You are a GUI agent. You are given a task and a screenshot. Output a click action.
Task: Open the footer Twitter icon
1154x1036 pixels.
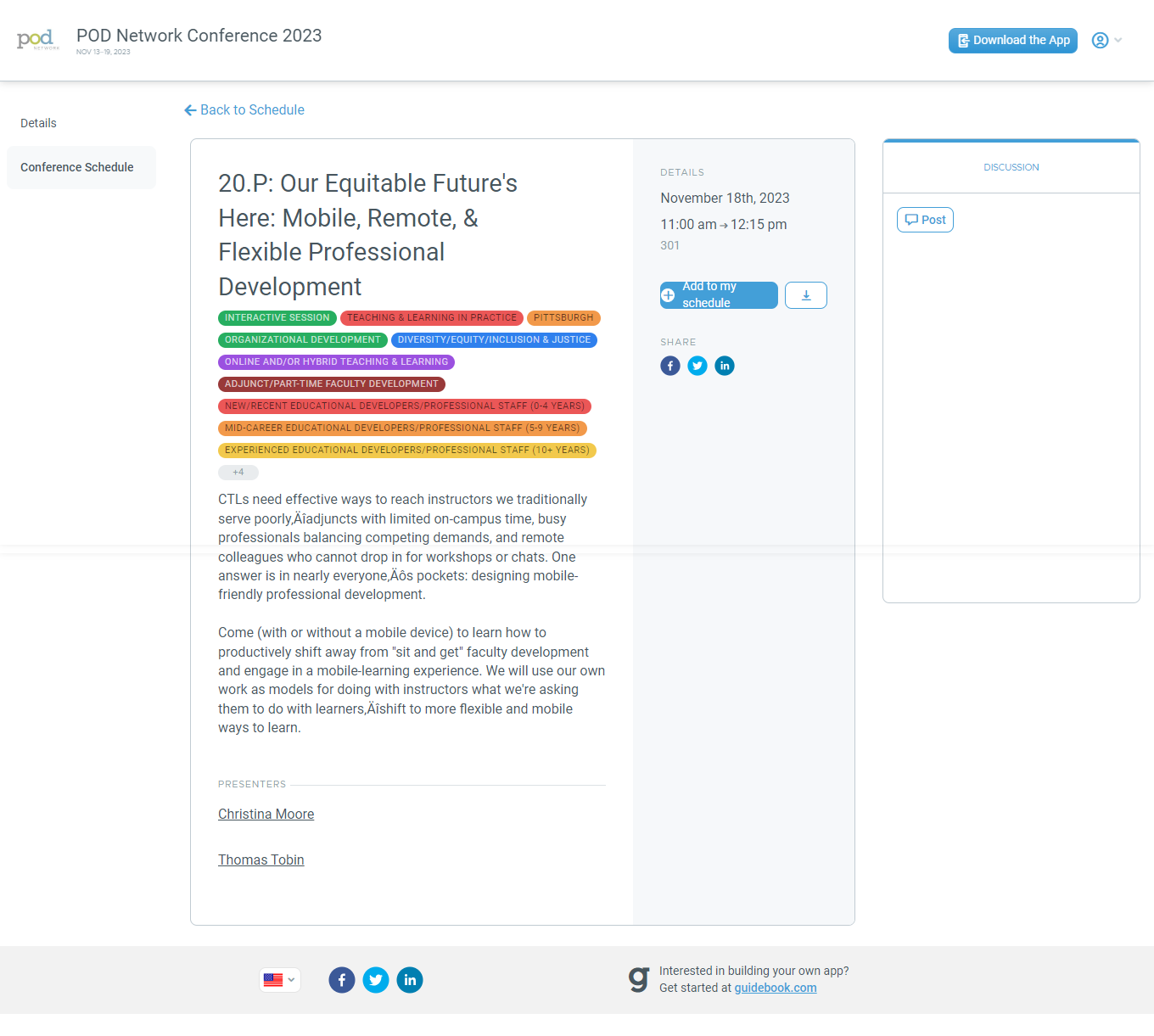click(376, 980)
